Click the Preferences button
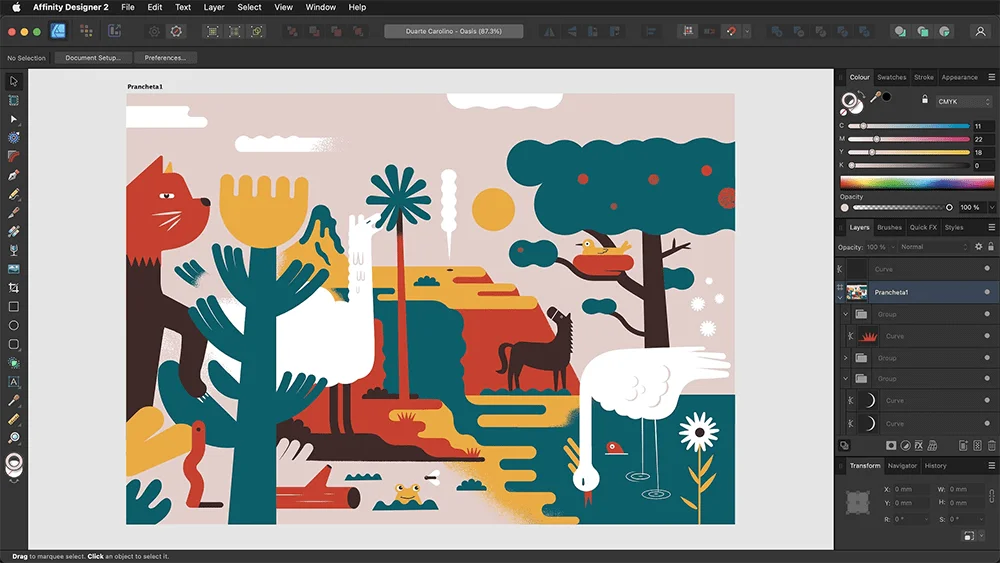Screen dimensions: 1000x563 pyautogui.click(x=164, y=58)
